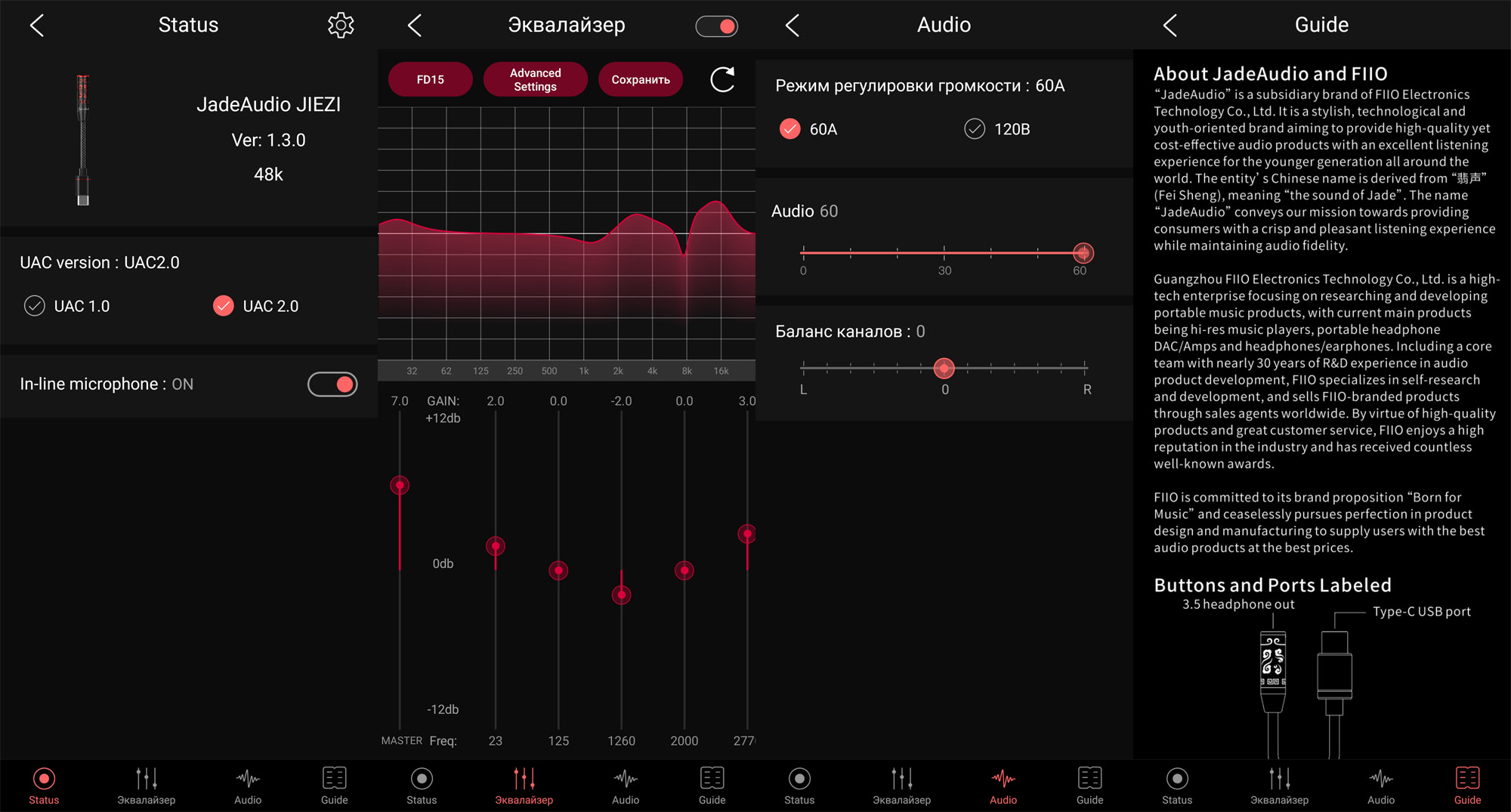Viewport: 1511px width, 812px height.
Task: Click the Сохранить button
Action: [x=641, y=79]
